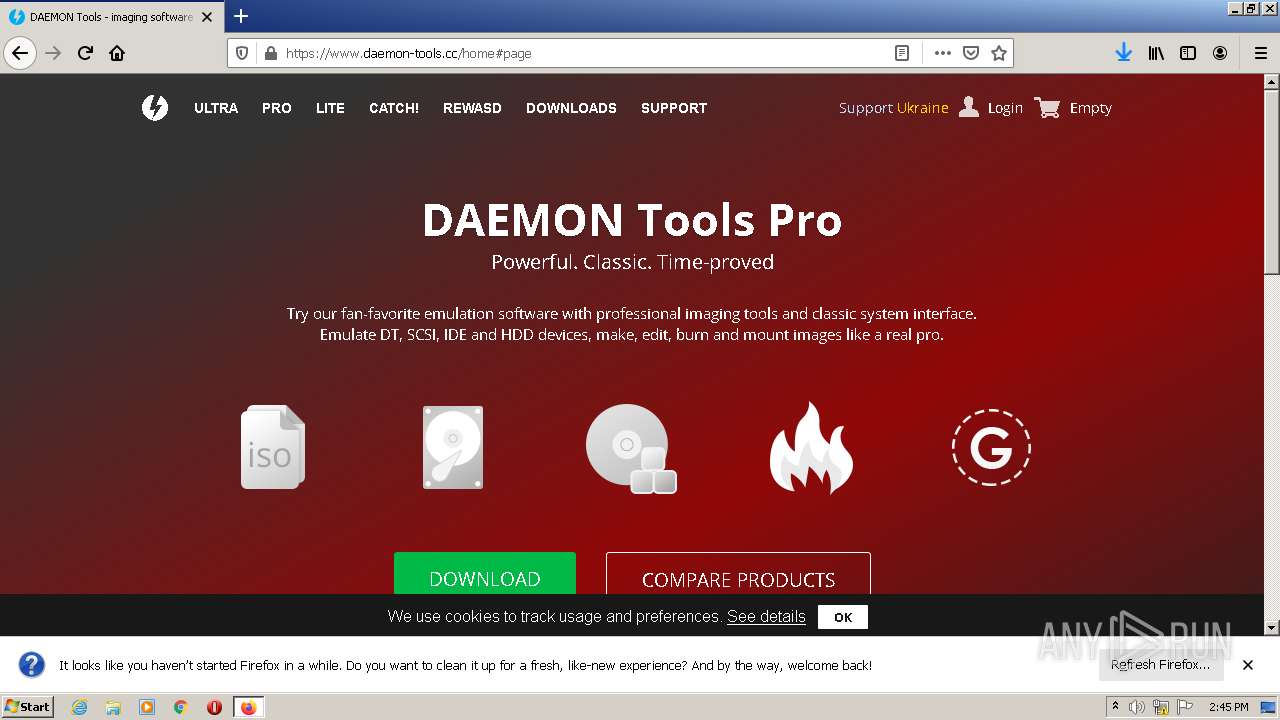Open the shopping cart icon
Viewport: 1280px width, 720px height.
point(1048,107)
